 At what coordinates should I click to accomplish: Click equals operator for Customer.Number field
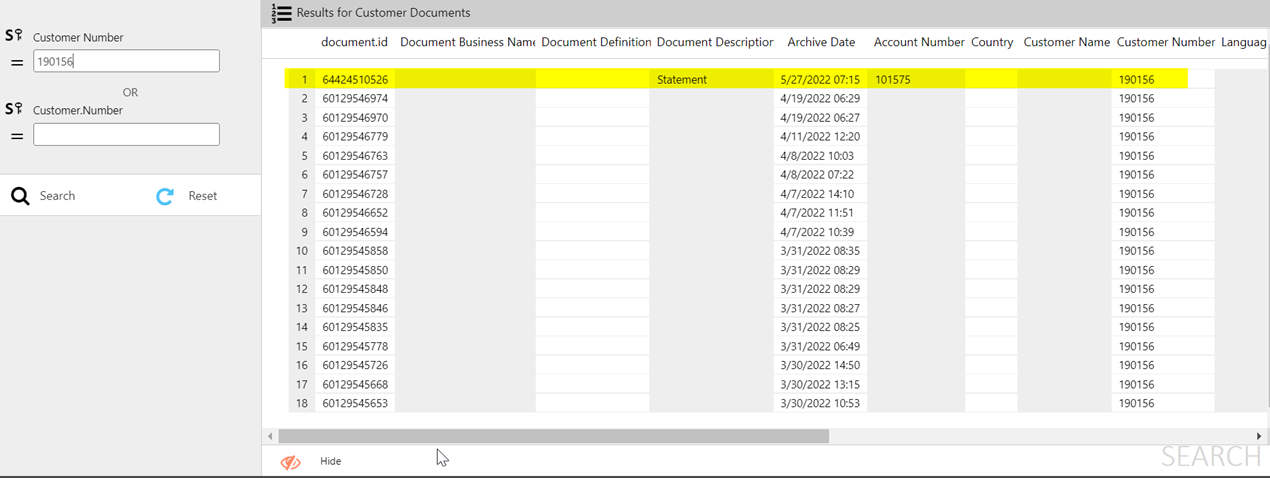coord(16,135)
